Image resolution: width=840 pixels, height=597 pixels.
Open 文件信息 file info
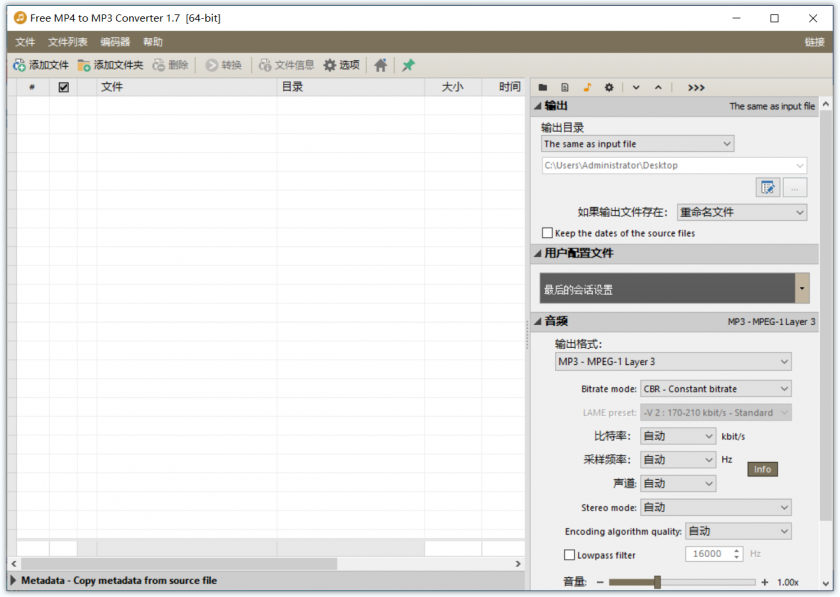[287, 65]
